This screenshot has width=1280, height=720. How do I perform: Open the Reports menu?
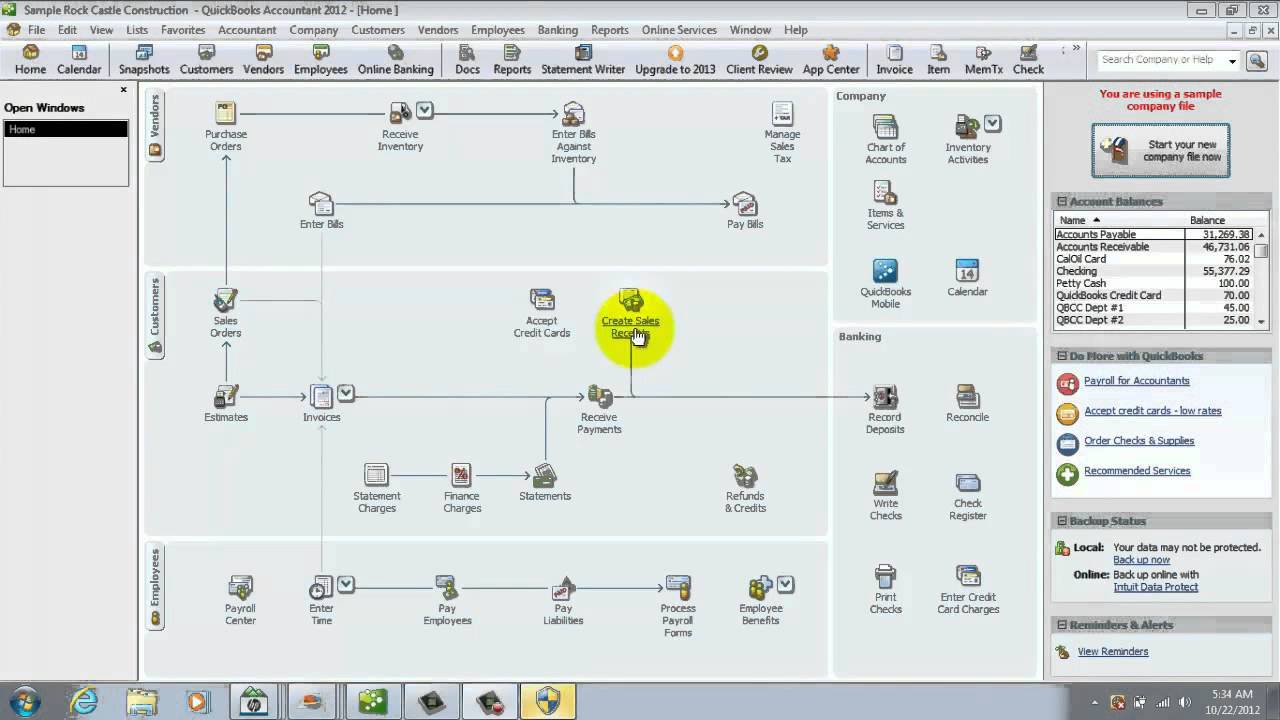click(610, 30)
